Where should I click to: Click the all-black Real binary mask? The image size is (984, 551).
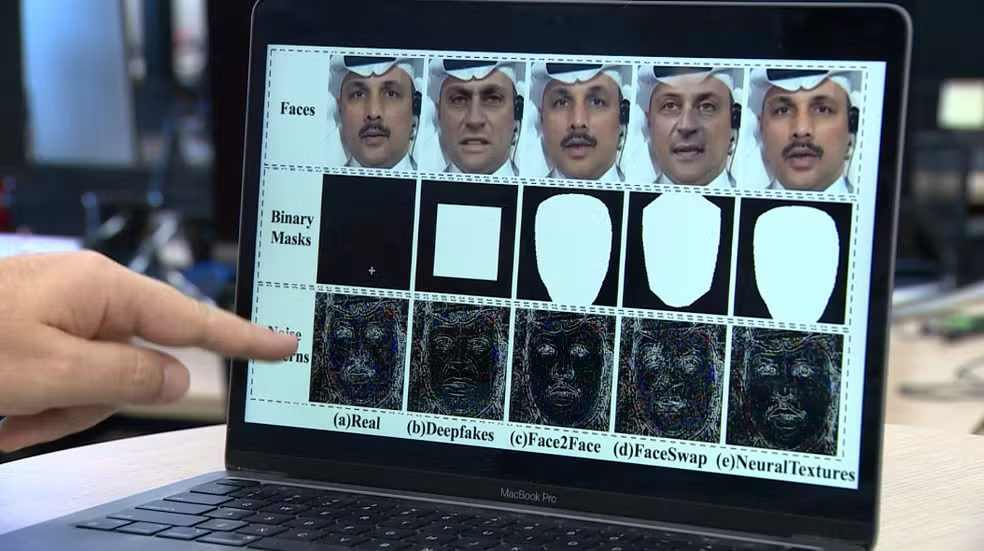(366, 233)
